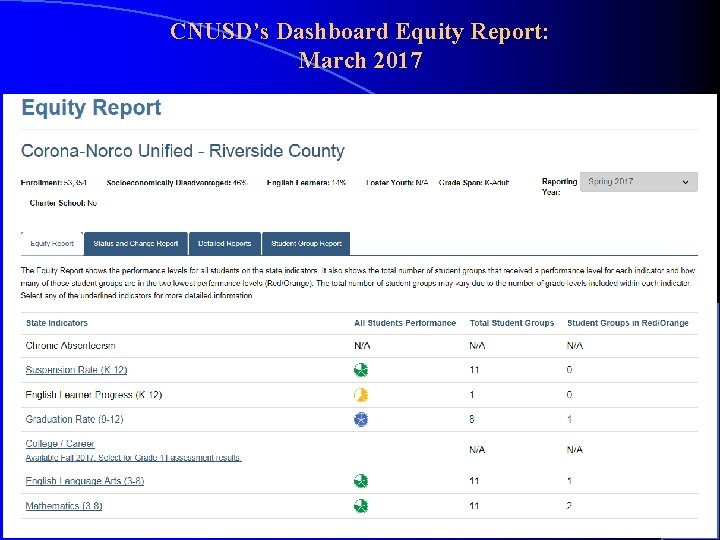This screenshot has width=720, height=540.
Task: Click the Grade Span: K-Adult text
Action: click(x=474, y=182)
